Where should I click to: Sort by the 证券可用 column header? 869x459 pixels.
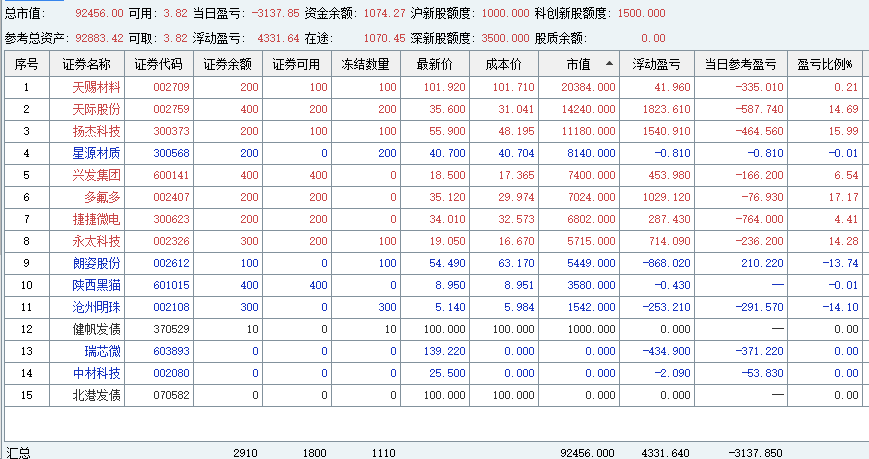[297, 64]
